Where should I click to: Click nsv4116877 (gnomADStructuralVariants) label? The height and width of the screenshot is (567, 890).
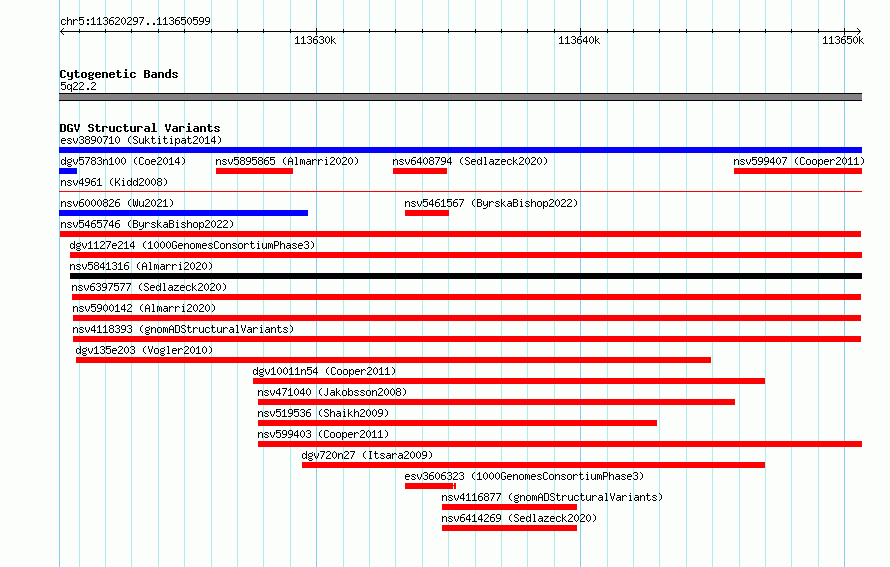(x=552, y=497)
